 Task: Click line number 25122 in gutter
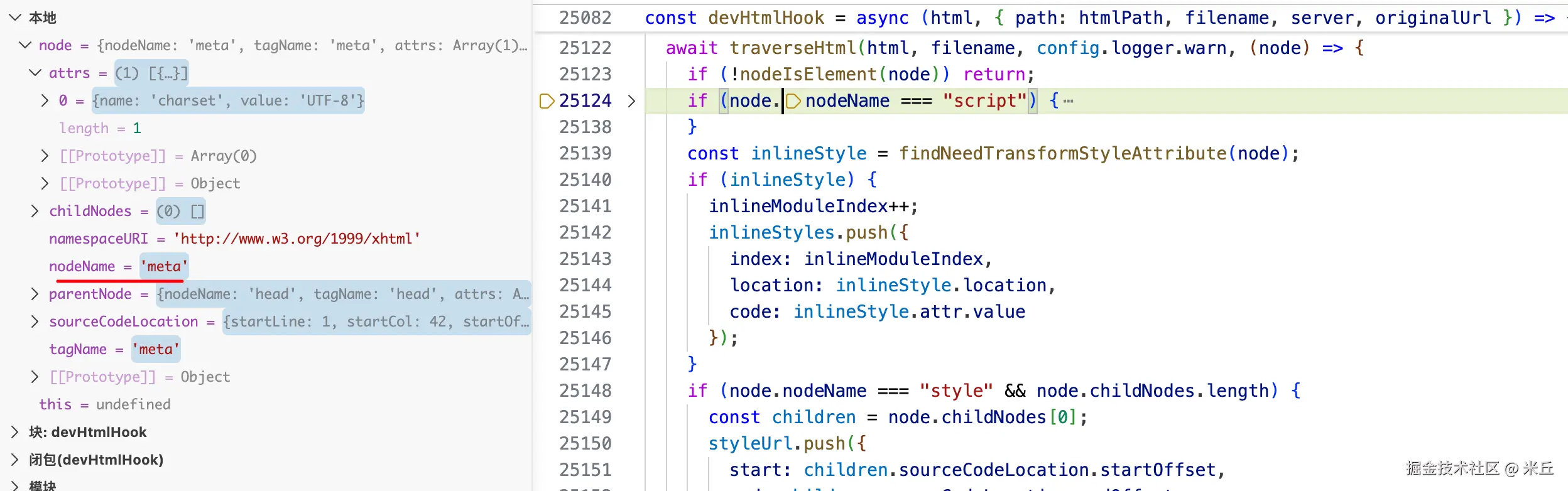(585, 48)
